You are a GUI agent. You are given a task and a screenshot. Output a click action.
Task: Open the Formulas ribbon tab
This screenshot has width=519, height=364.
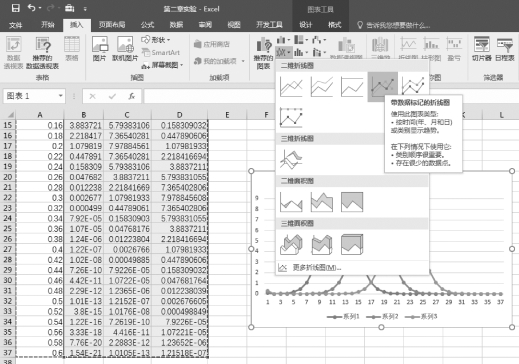[x=147, y=25]
